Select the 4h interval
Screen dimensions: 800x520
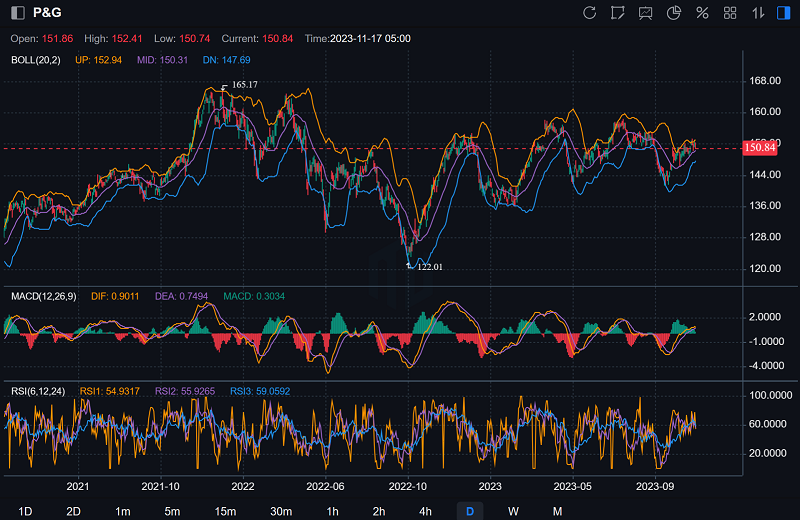tap(425, 511)
